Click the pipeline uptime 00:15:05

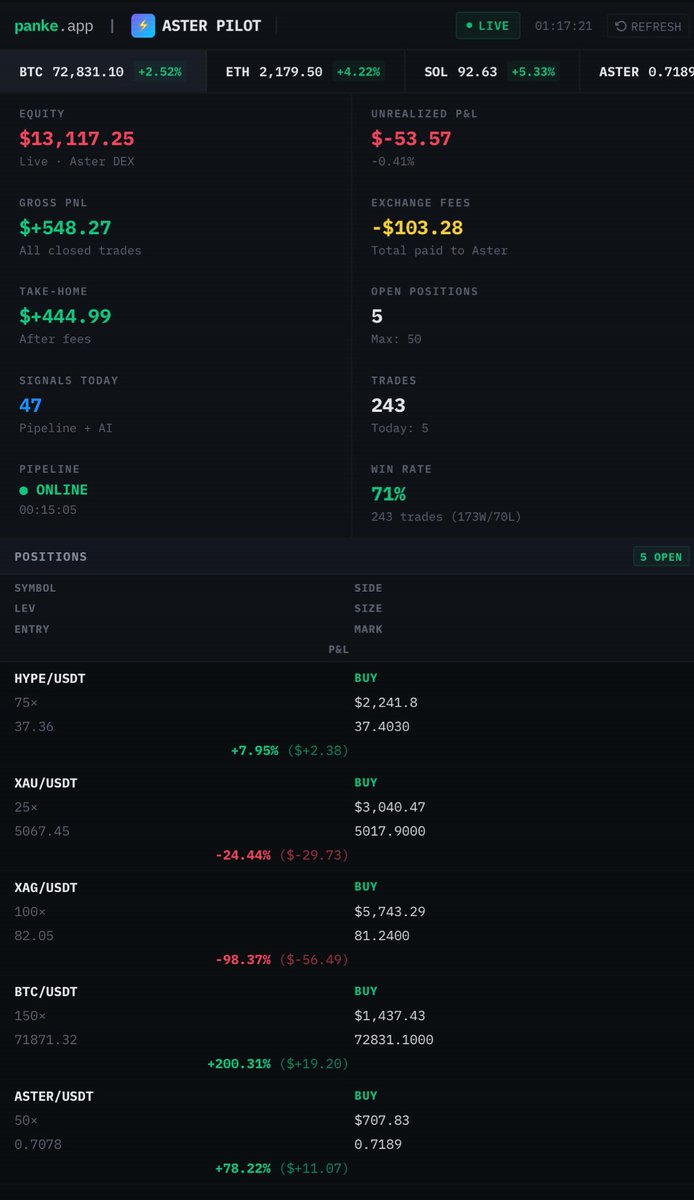(48, 510)
